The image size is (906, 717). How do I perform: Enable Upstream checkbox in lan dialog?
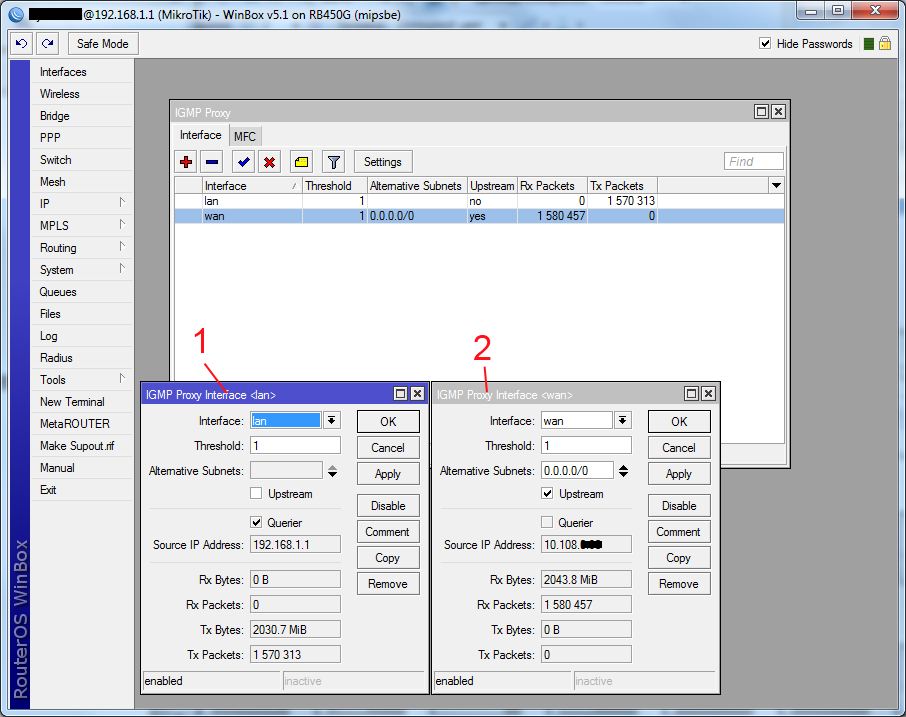coord(256,494)
